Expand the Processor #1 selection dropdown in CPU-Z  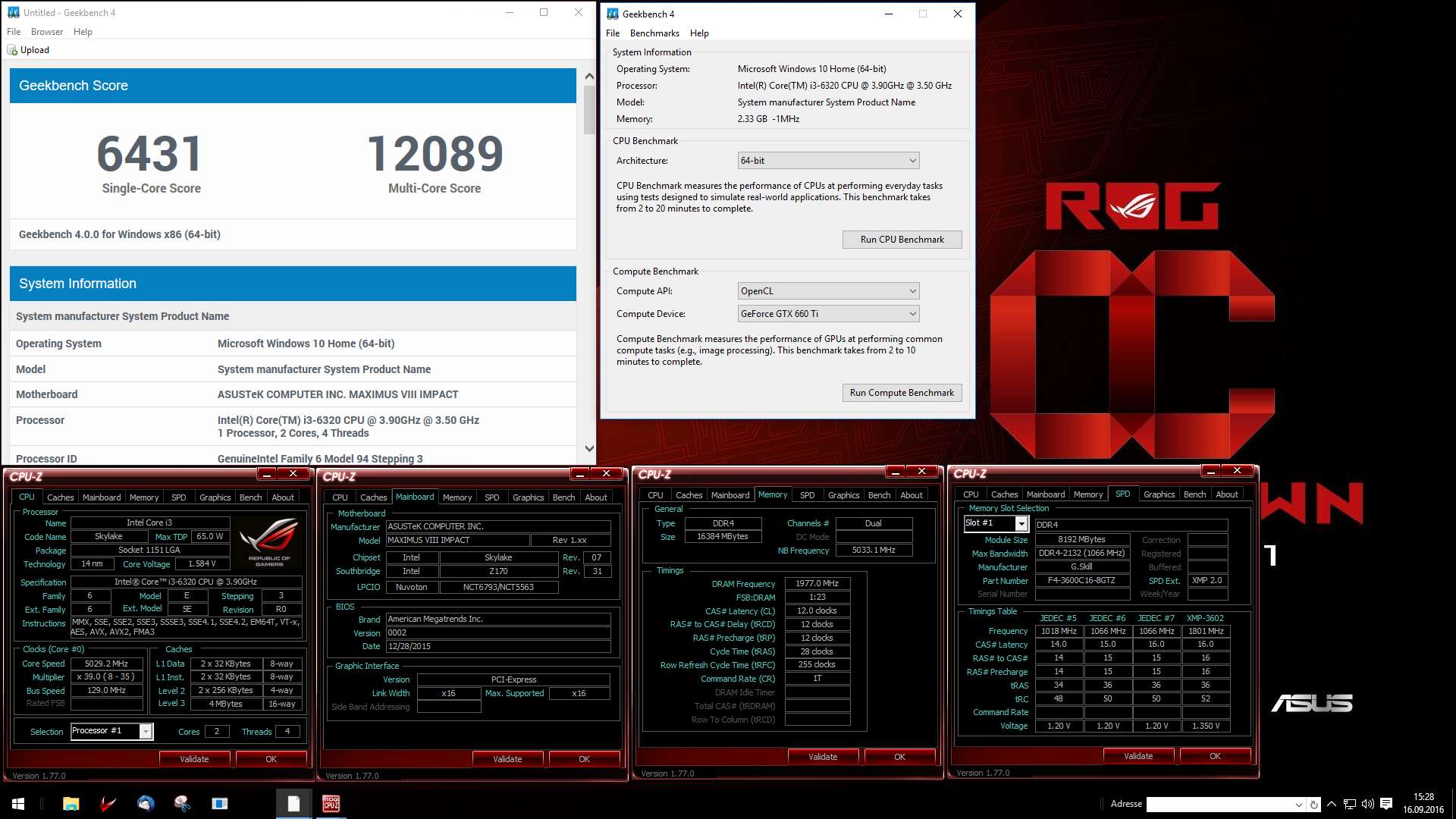146,731
